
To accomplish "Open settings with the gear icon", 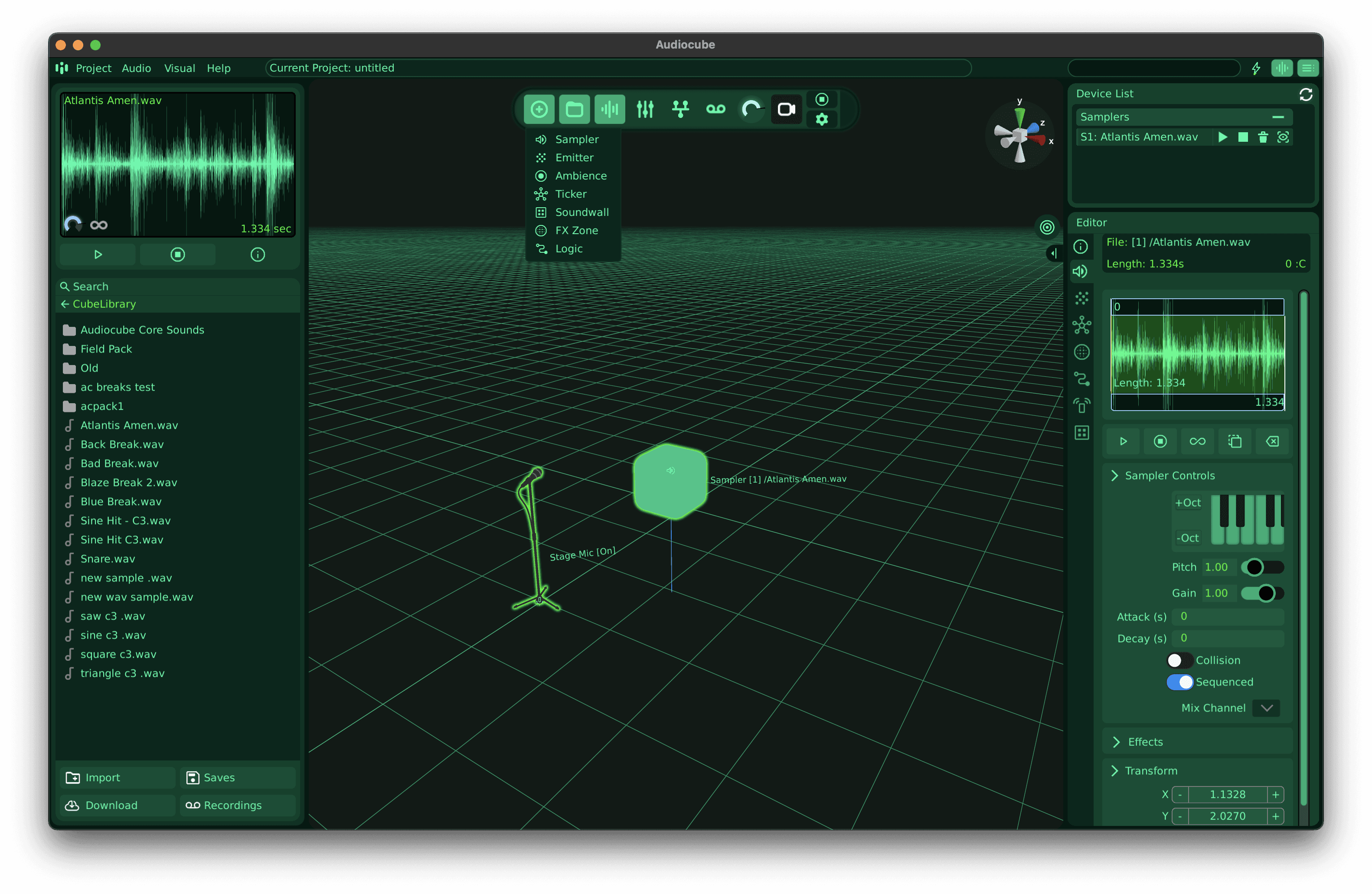I will click(x=822, y=119).
